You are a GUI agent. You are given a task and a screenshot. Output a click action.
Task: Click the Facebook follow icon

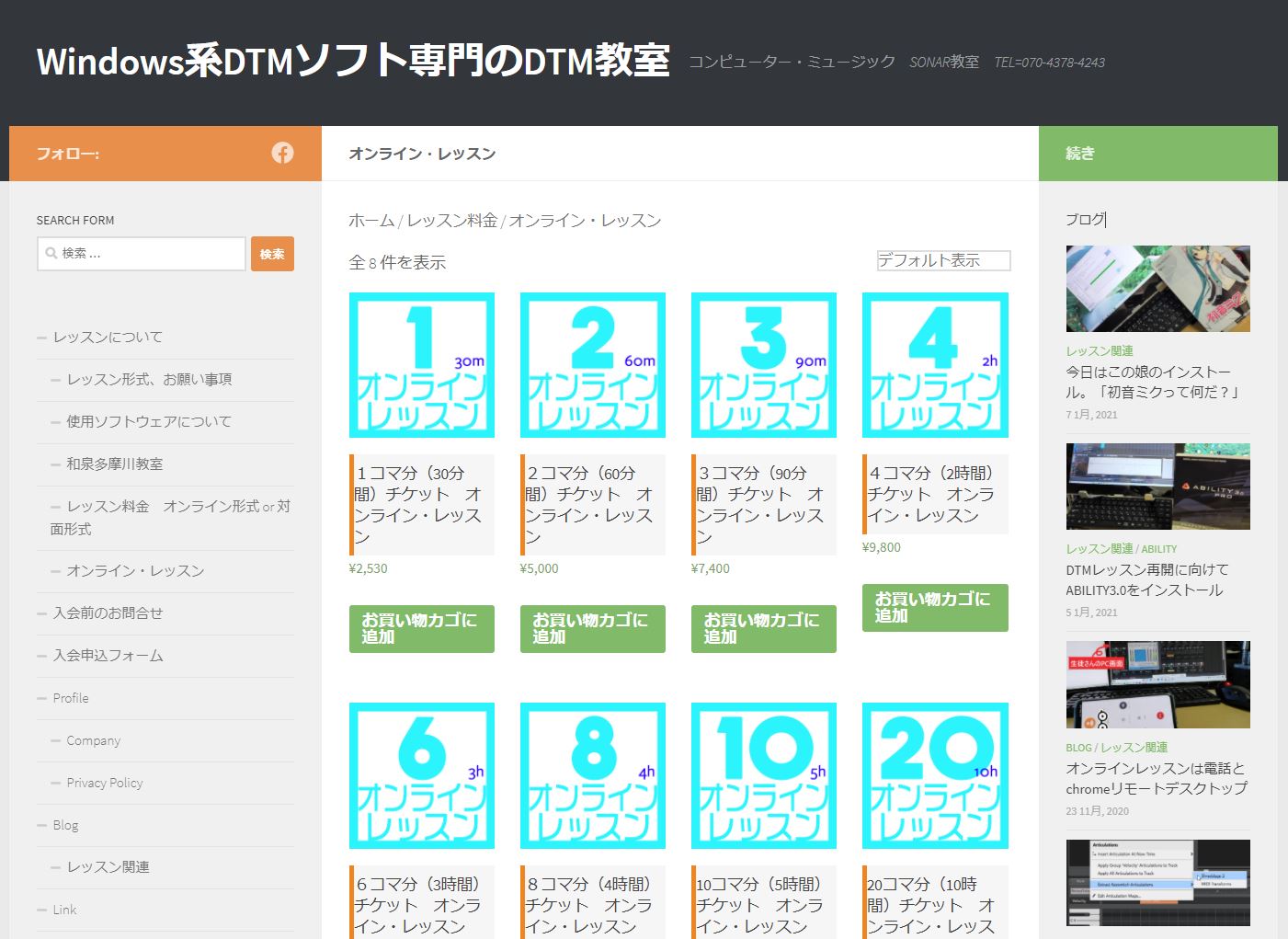[282, 153]
